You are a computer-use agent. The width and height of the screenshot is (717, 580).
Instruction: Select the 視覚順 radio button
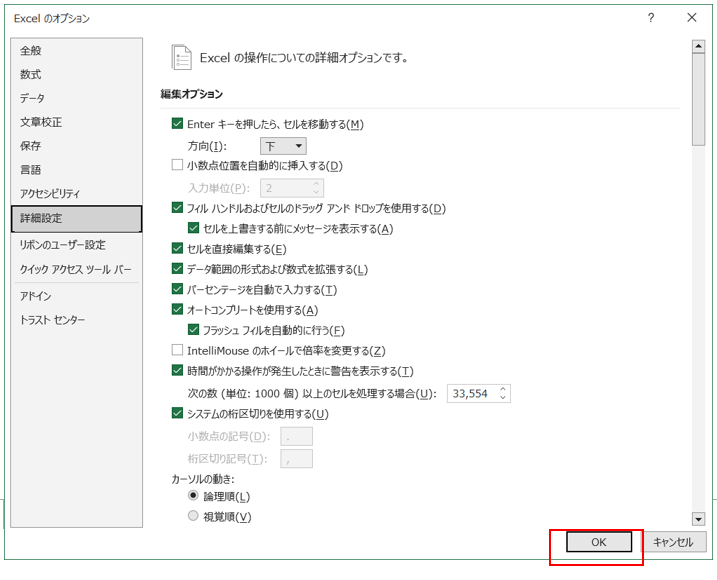click(194, 516)
